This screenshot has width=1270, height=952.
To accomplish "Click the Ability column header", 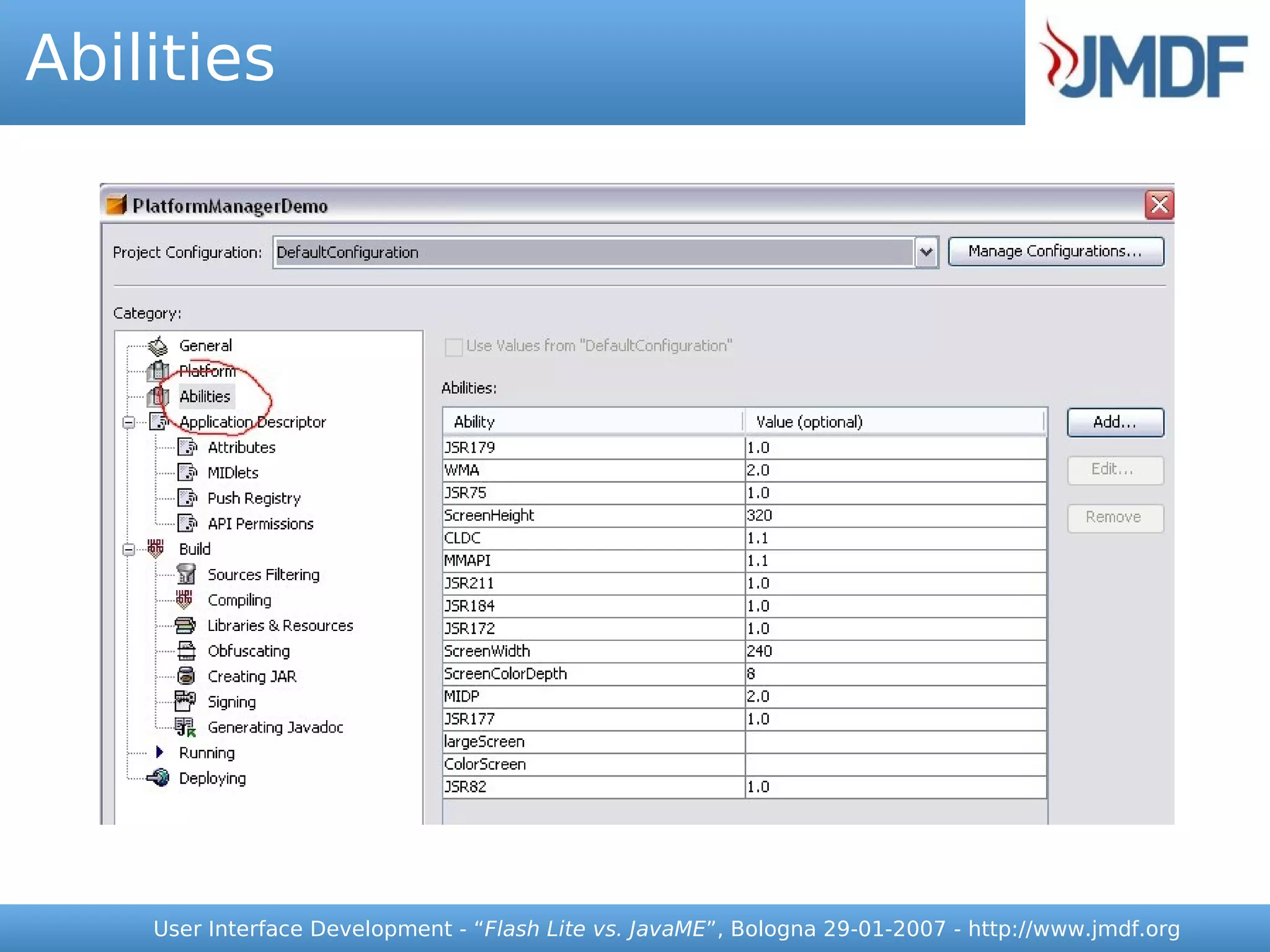I will tap(593, 421).
